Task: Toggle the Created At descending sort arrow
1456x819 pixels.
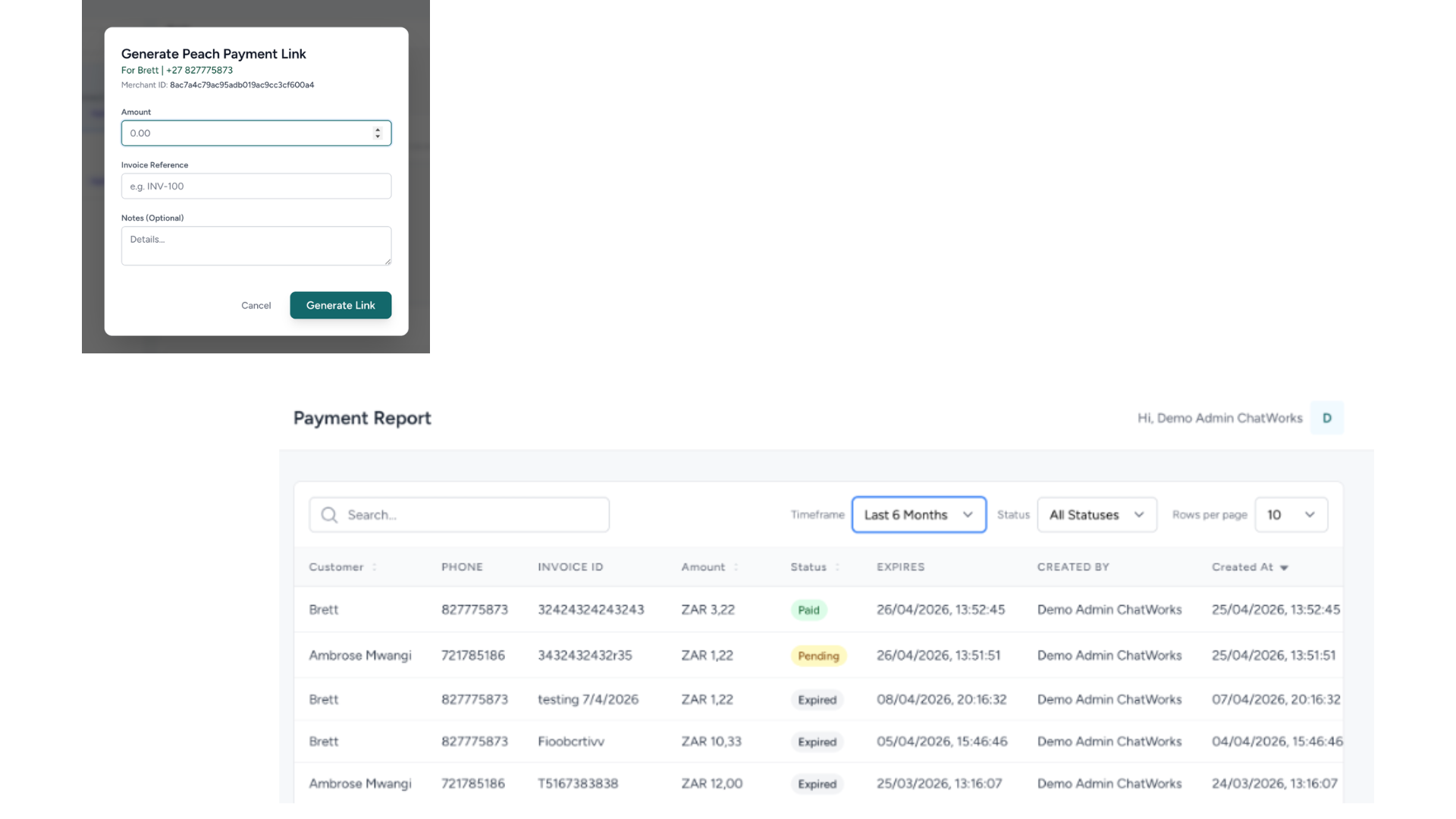Action: [x=1284, y=567]
